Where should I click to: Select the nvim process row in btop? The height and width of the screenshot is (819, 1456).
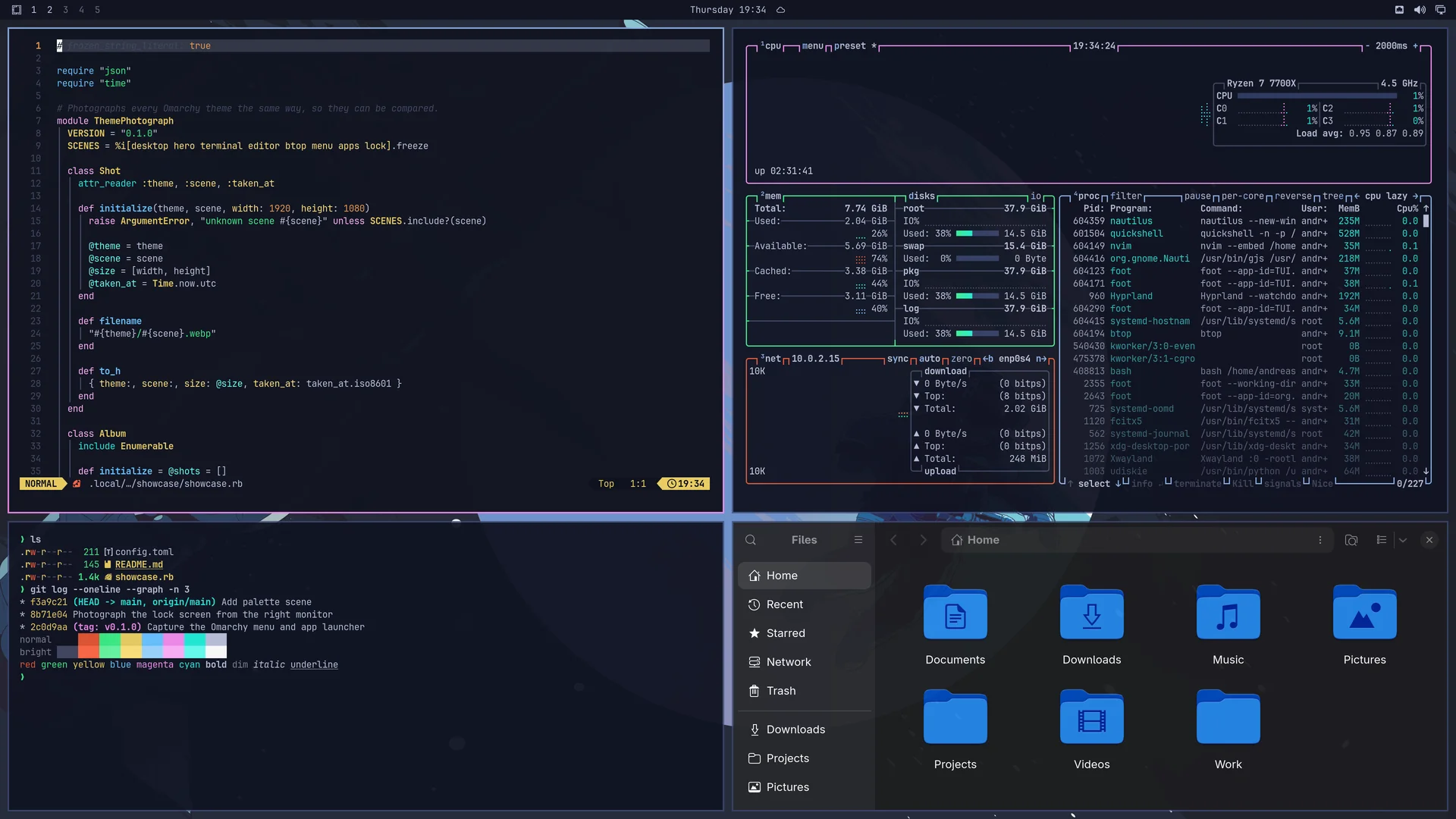[1245, 246]
